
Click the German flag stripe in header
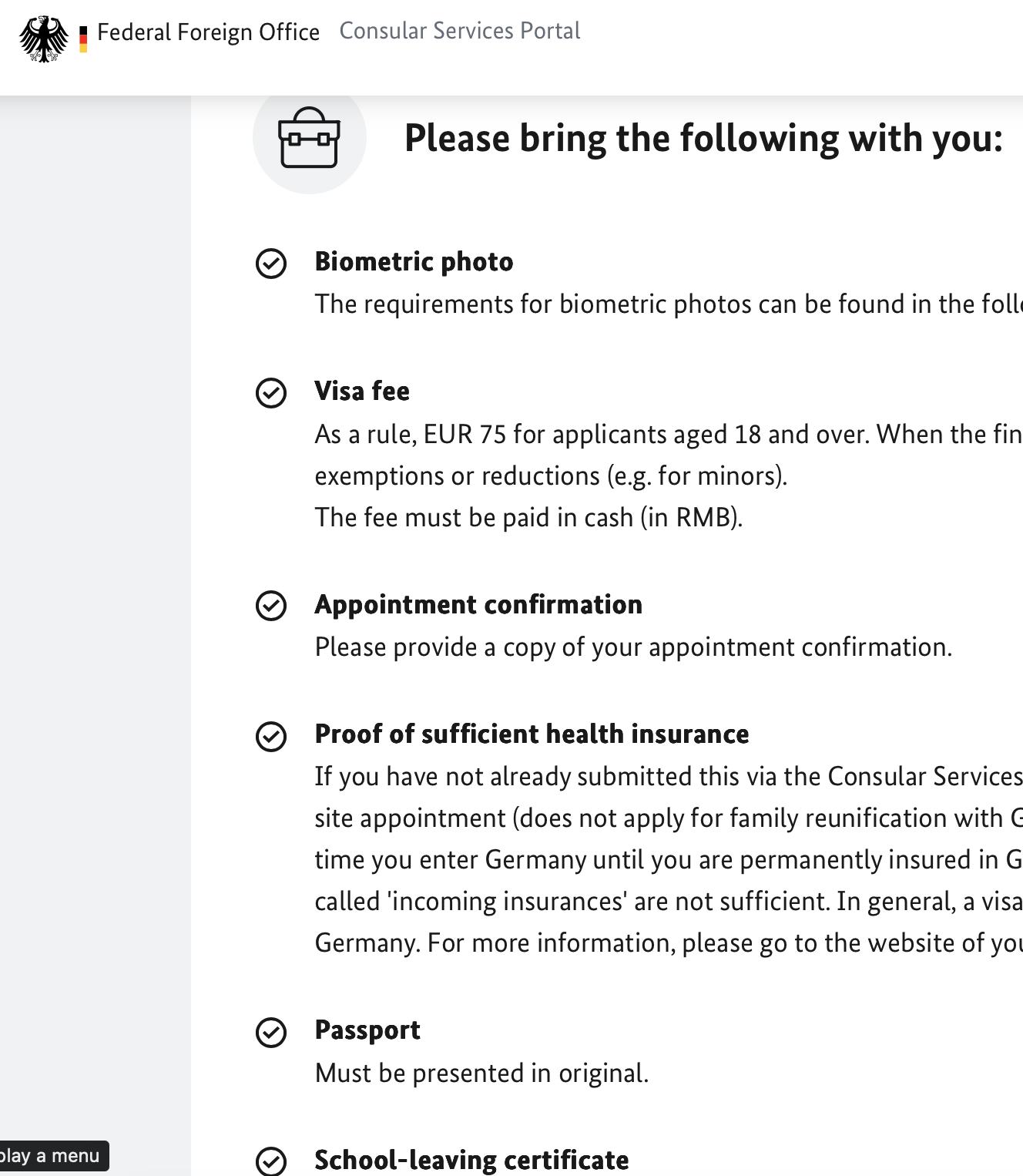point(83,38)
